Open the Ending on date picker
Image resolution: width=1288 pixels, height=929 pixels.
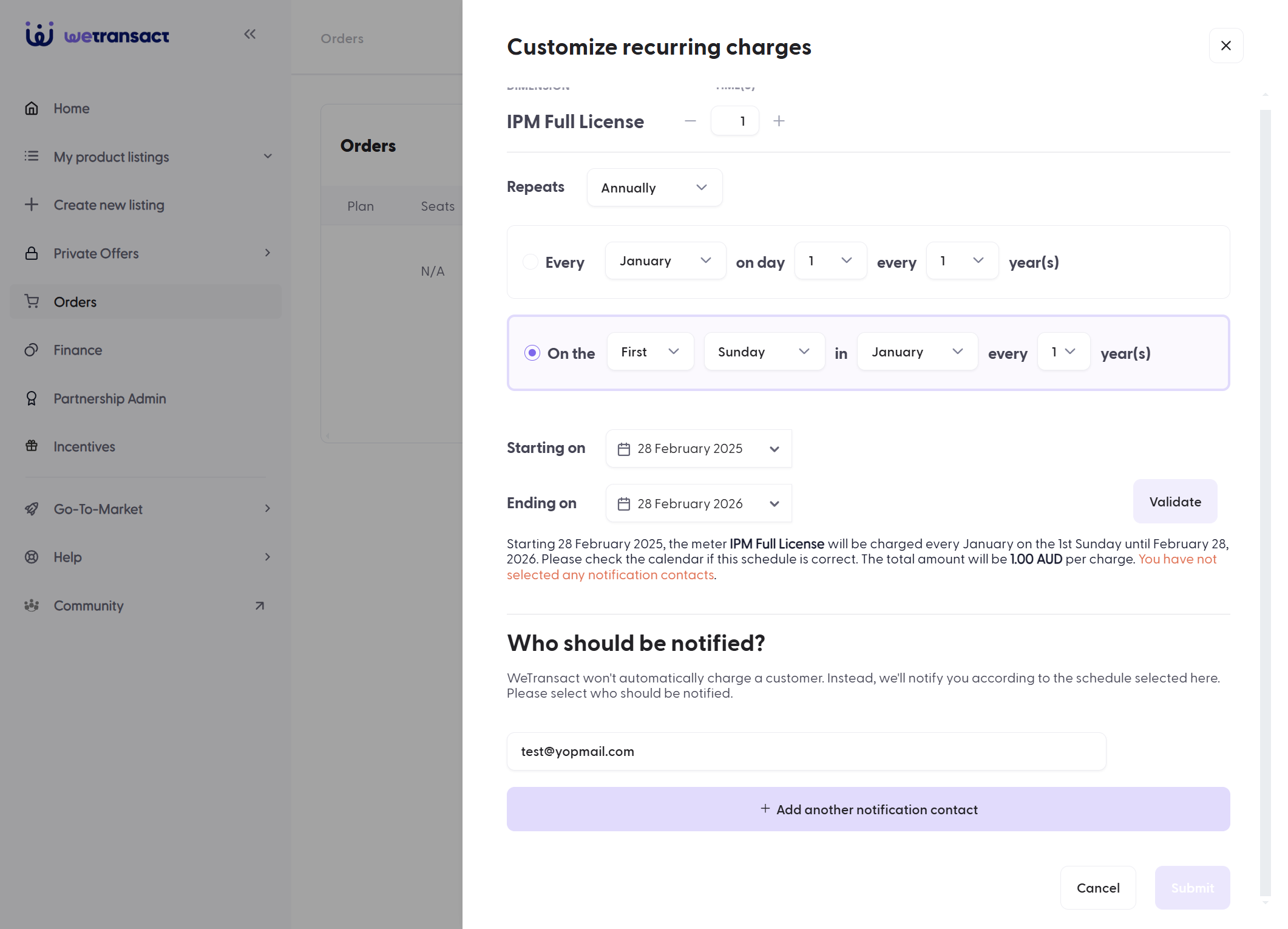(x=699, y=503)
